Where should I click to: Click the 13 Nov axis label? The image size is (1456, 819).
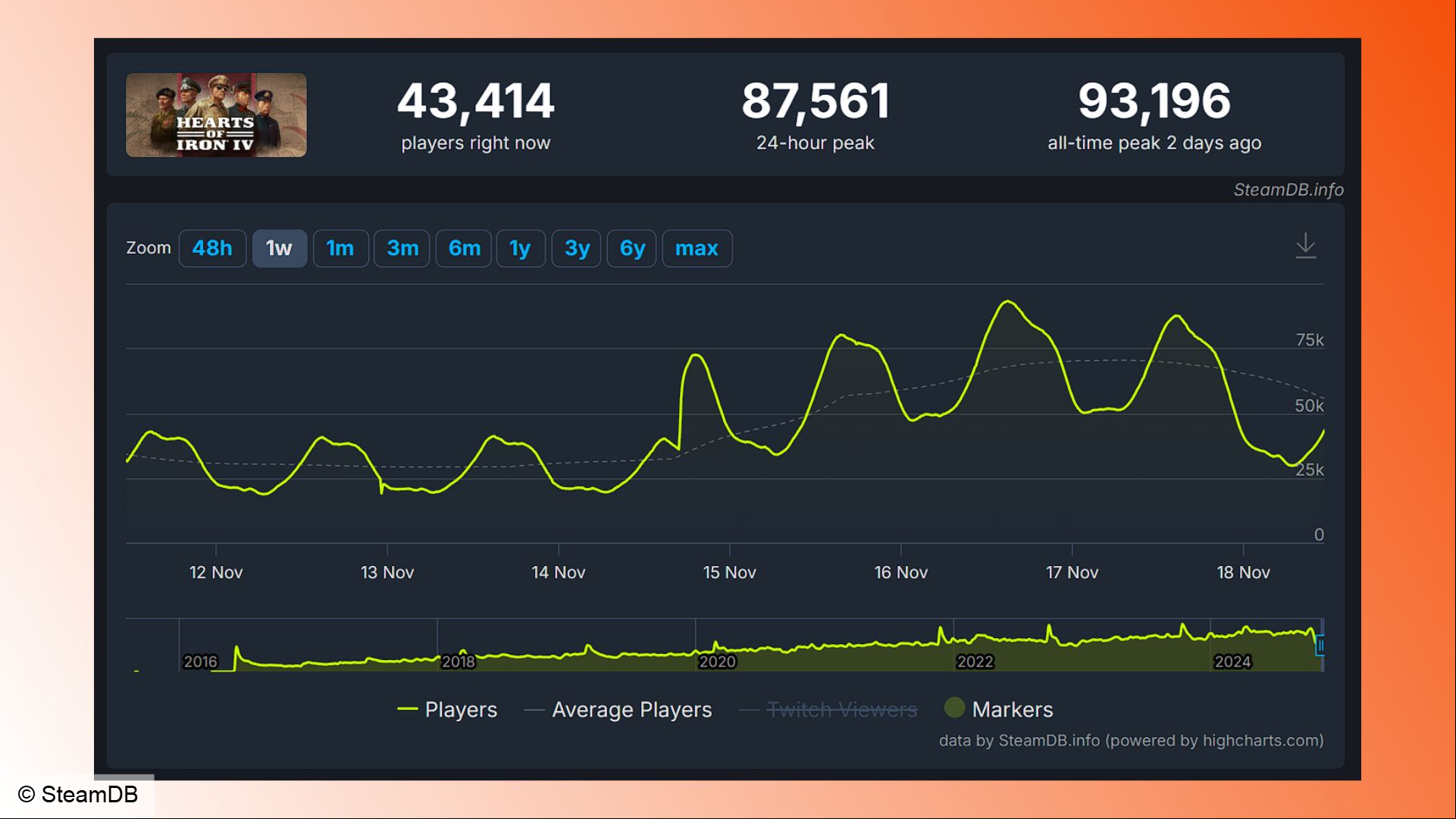[387, 573]
